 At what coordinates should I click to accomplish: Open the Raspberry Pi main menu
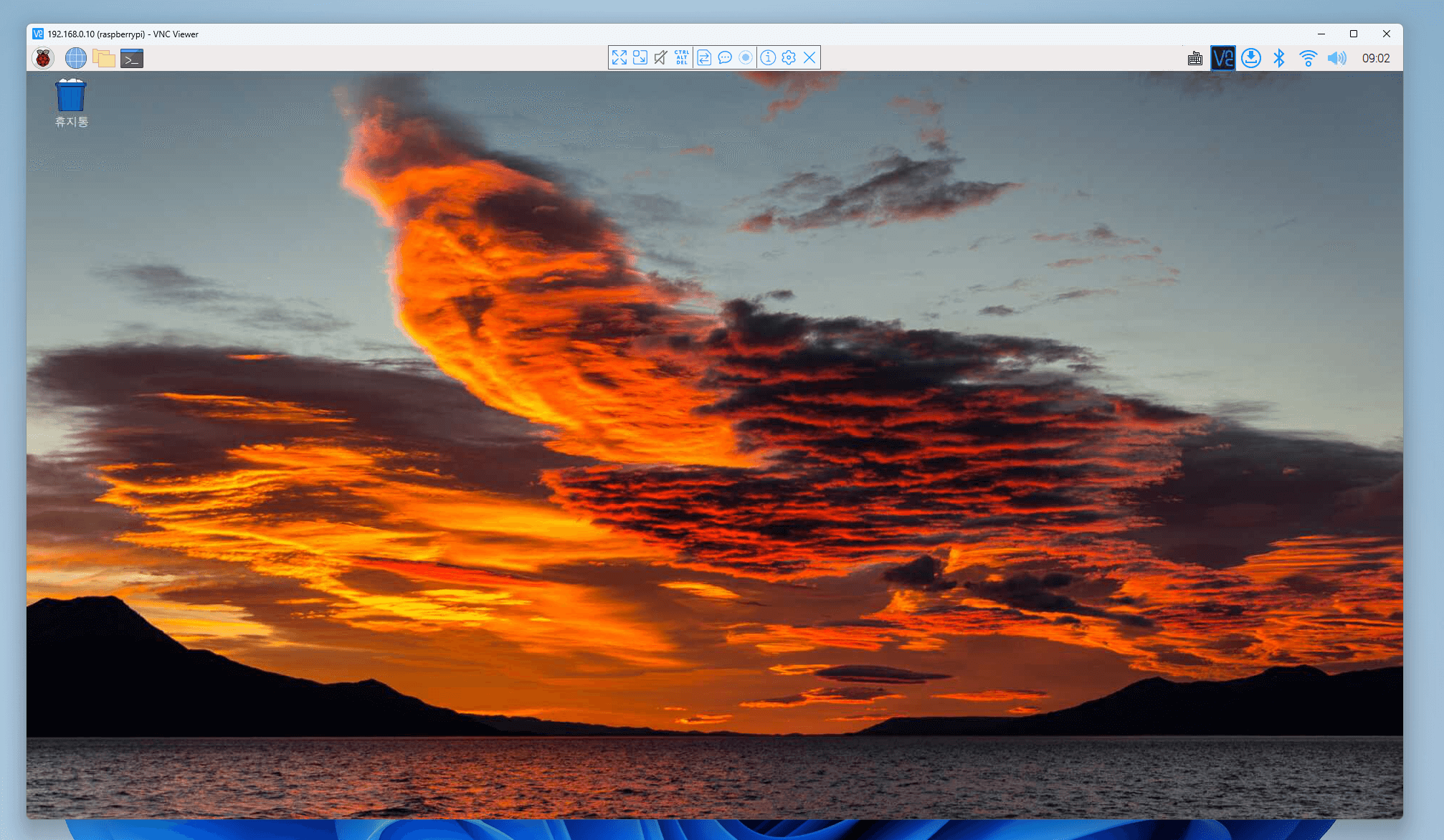(x=43, y=58)
